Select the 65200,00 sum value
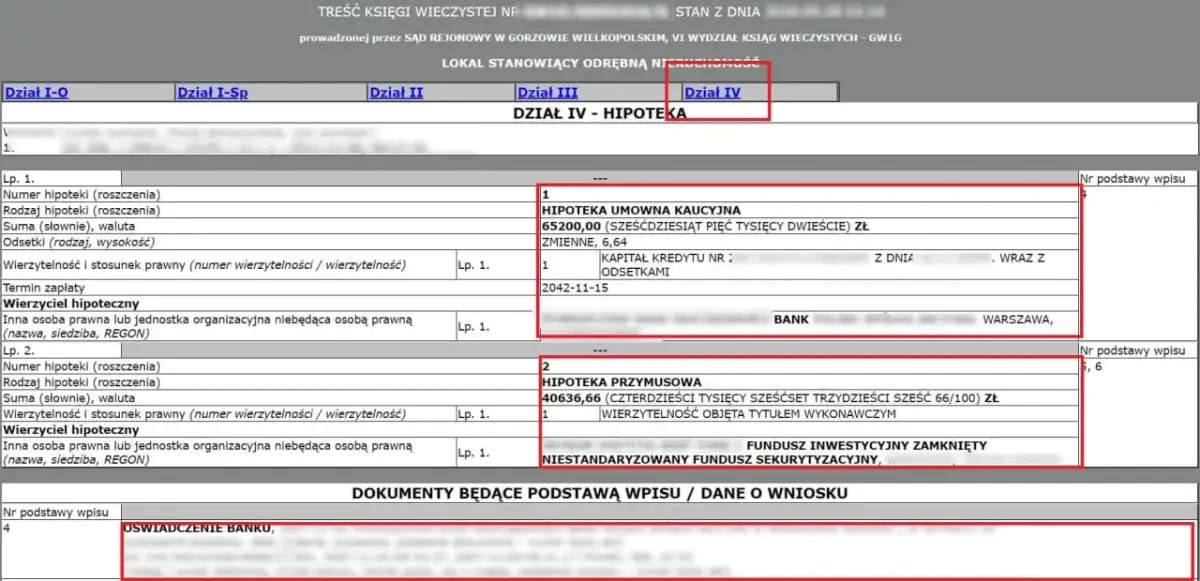The height and width of the screenshot is (581, 1200). pyautogui.click(x=564, y=226)
